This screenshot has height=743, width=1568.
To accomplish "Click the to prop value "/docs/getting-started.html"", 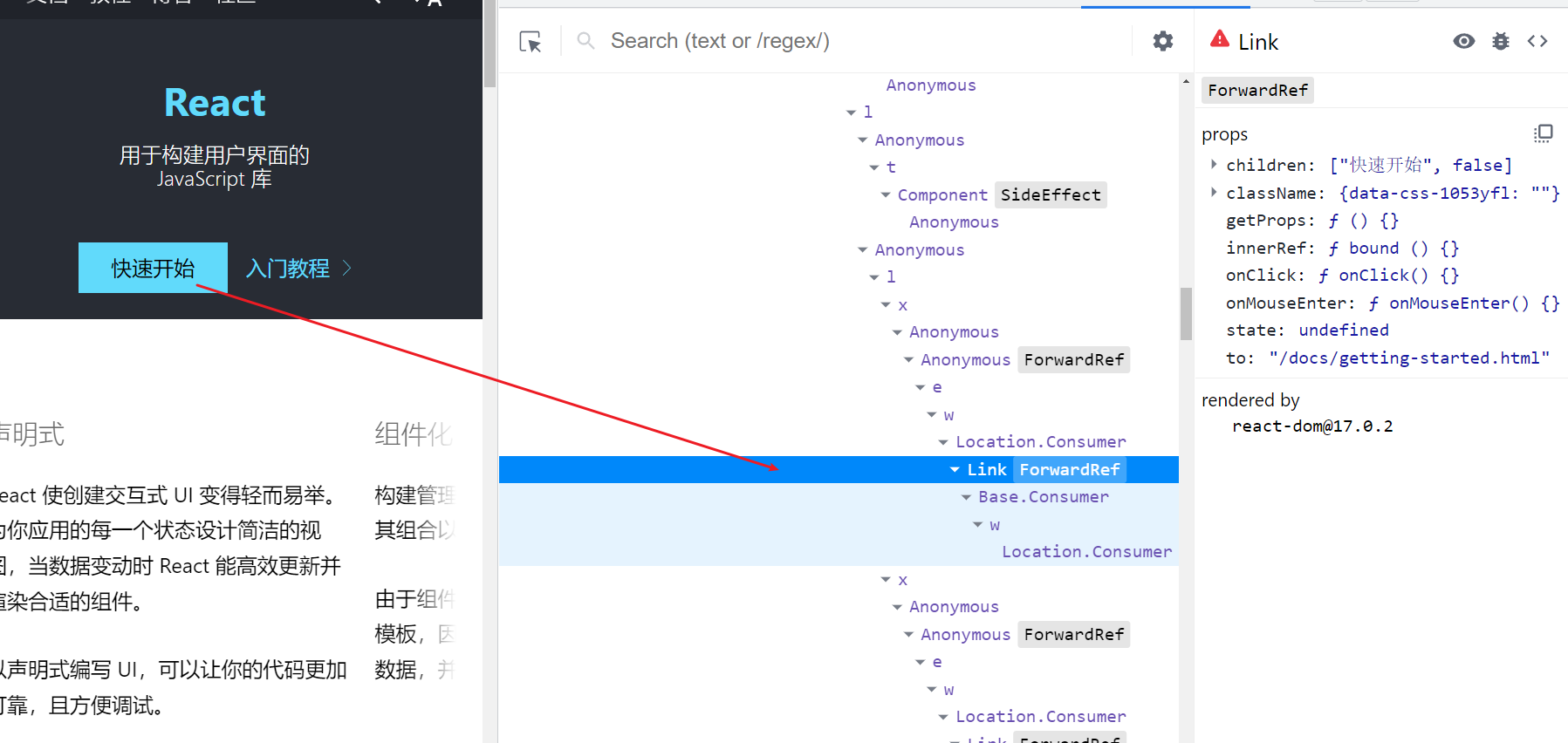I will pyautogui.click(x=1409, y=358).
